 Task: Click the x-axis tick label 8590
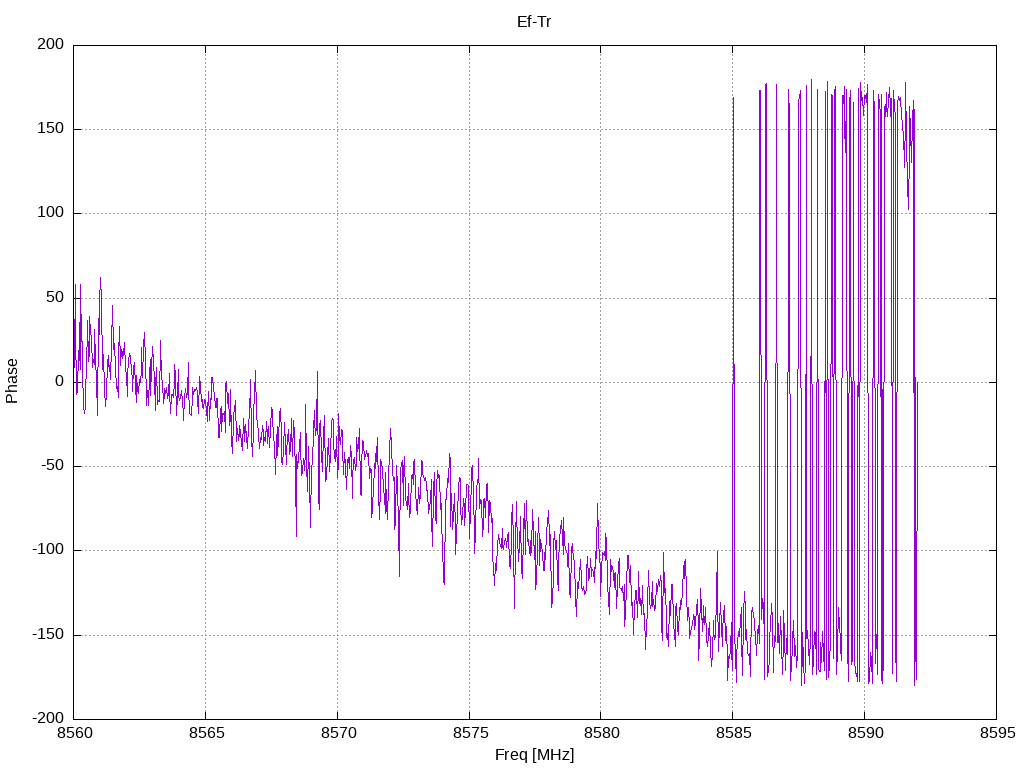(x=865, y=733)
